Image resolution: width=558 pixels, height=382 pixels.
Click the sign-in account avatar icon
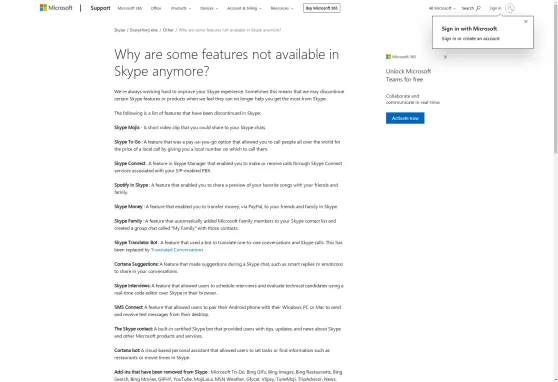click(x=510, y=8)
